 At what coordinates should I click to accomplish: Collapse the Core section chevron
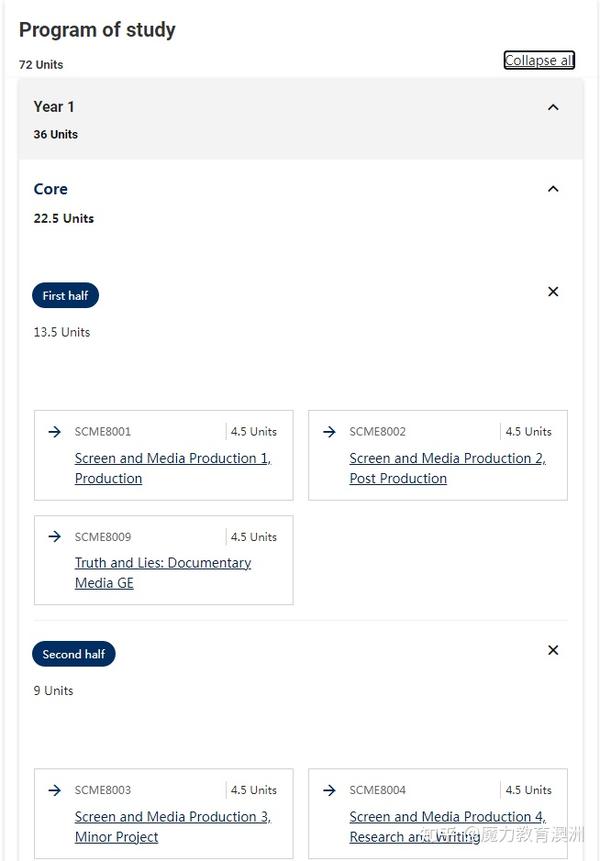click(x=553, y=189)
